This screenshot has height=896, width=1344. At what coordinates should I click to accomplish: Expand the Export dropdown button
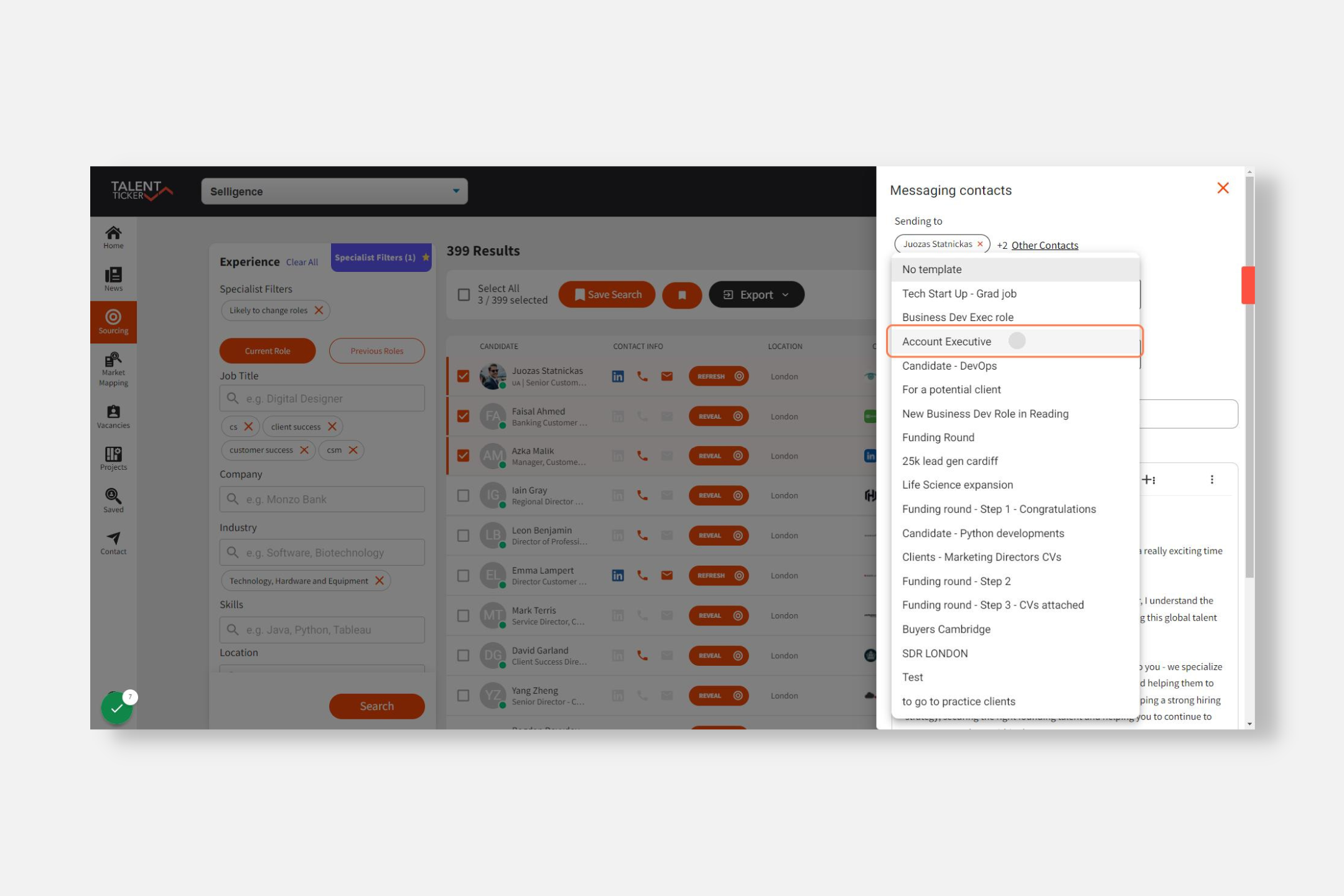coord(756,295)
